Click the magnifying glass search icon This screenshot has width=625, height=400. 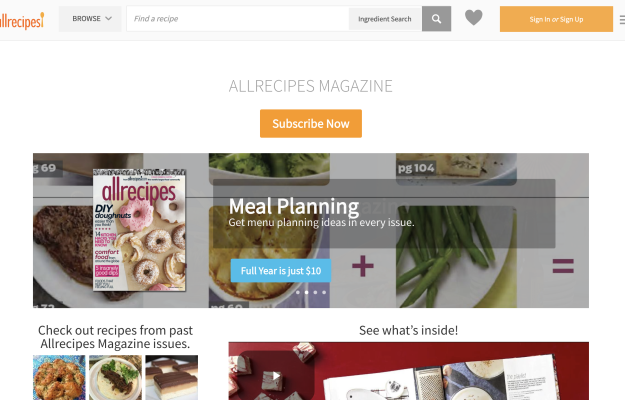click(436, 19)
